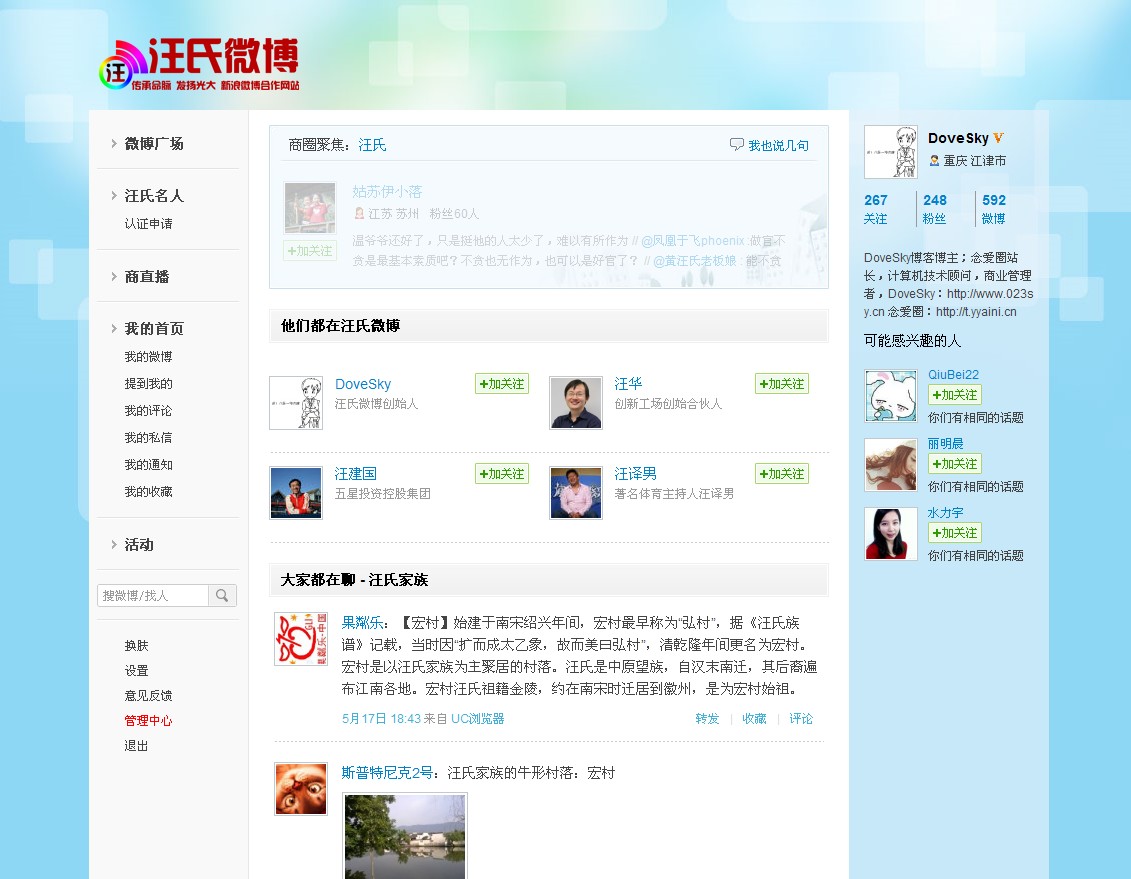Click the speech bubble icon next to 我也说几句

(736, 145)
